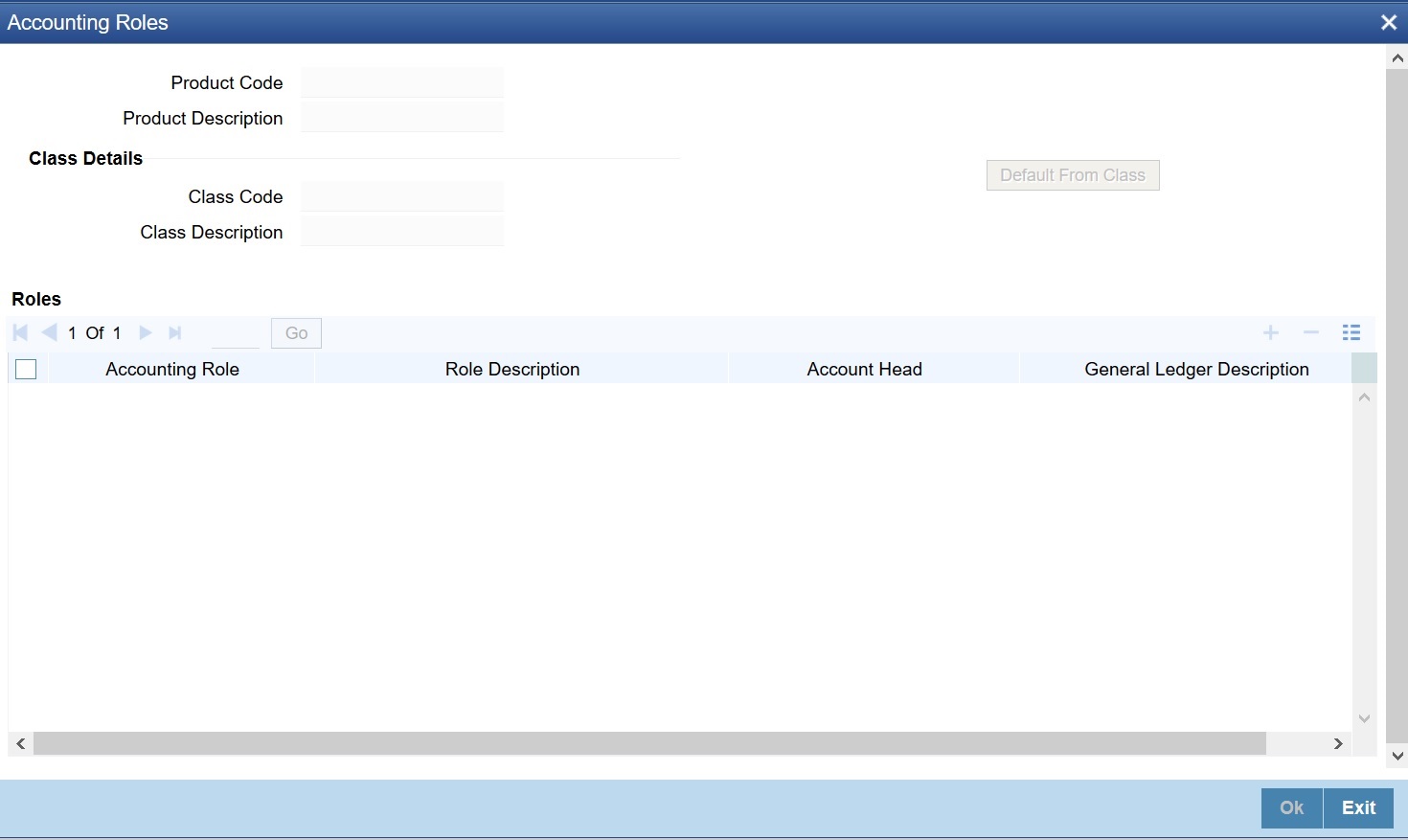Tick the select-all checkbox in Roles header
Screen dimensions: 1408x840
point(26,369)
